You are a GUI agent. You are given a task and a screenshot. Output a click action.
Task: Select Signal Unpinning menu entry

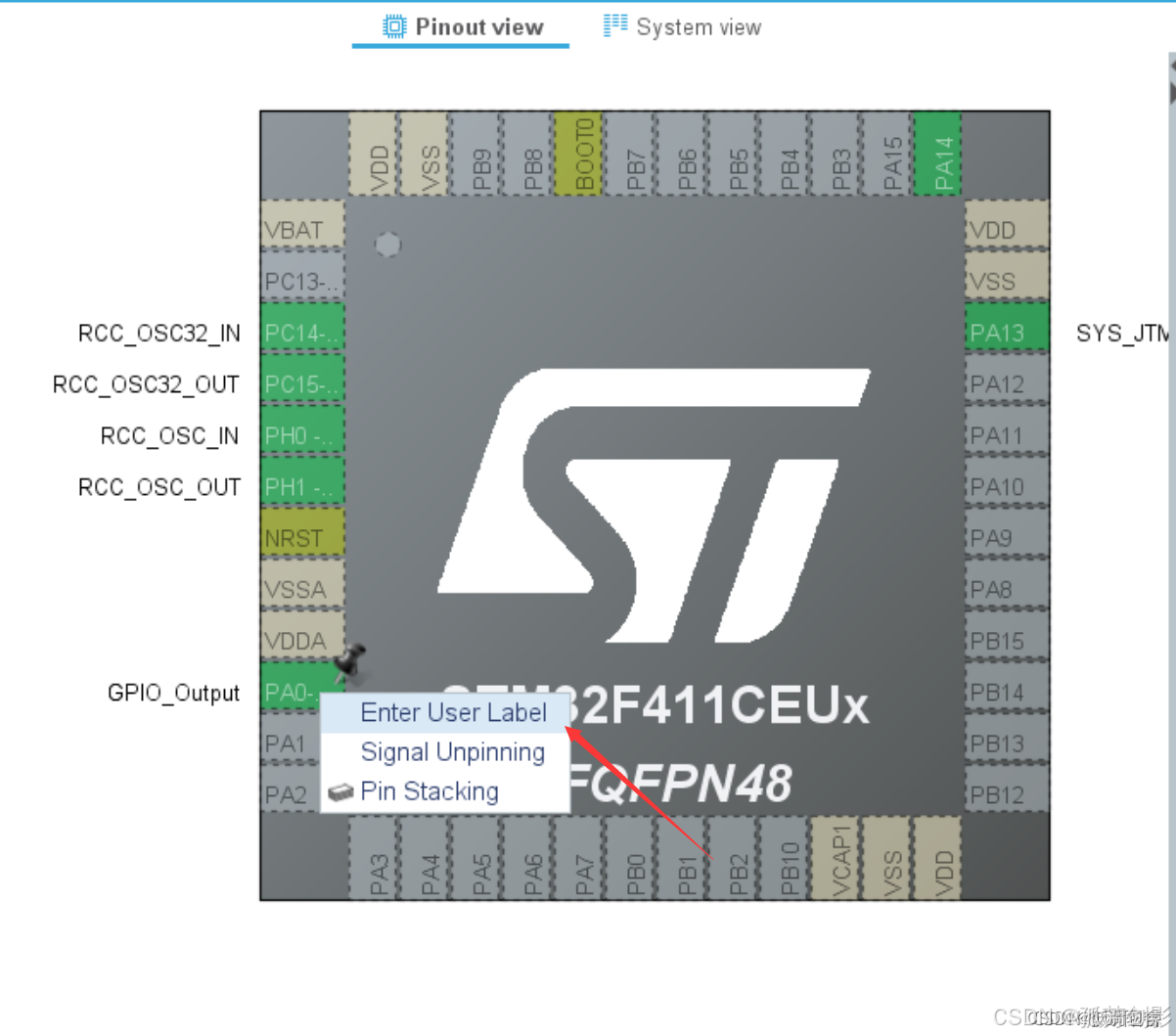(x=445, y=752)
